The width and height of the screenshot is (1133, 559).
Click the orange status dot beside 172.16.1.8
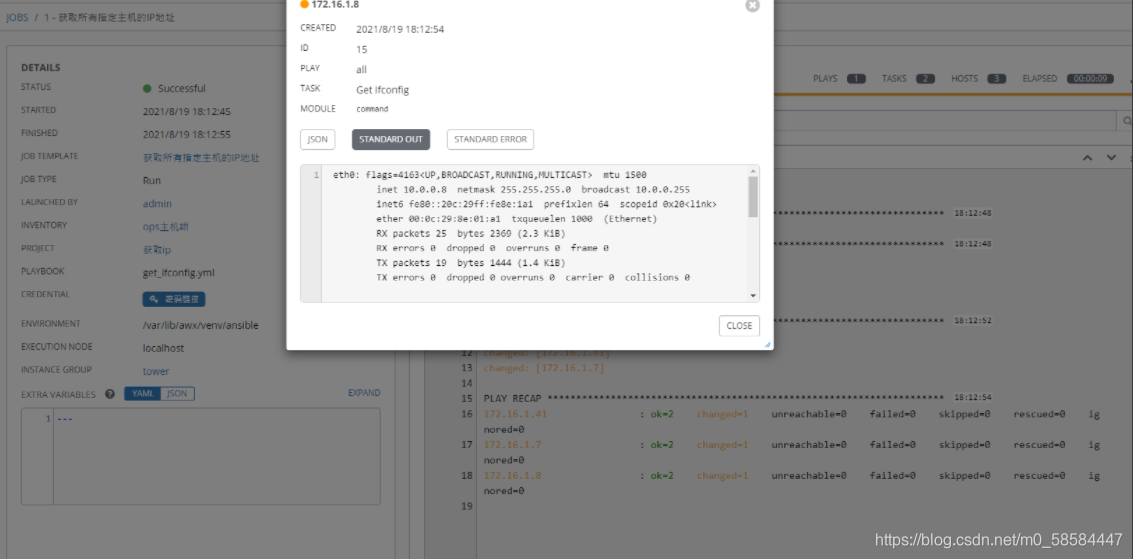point(304,4)
